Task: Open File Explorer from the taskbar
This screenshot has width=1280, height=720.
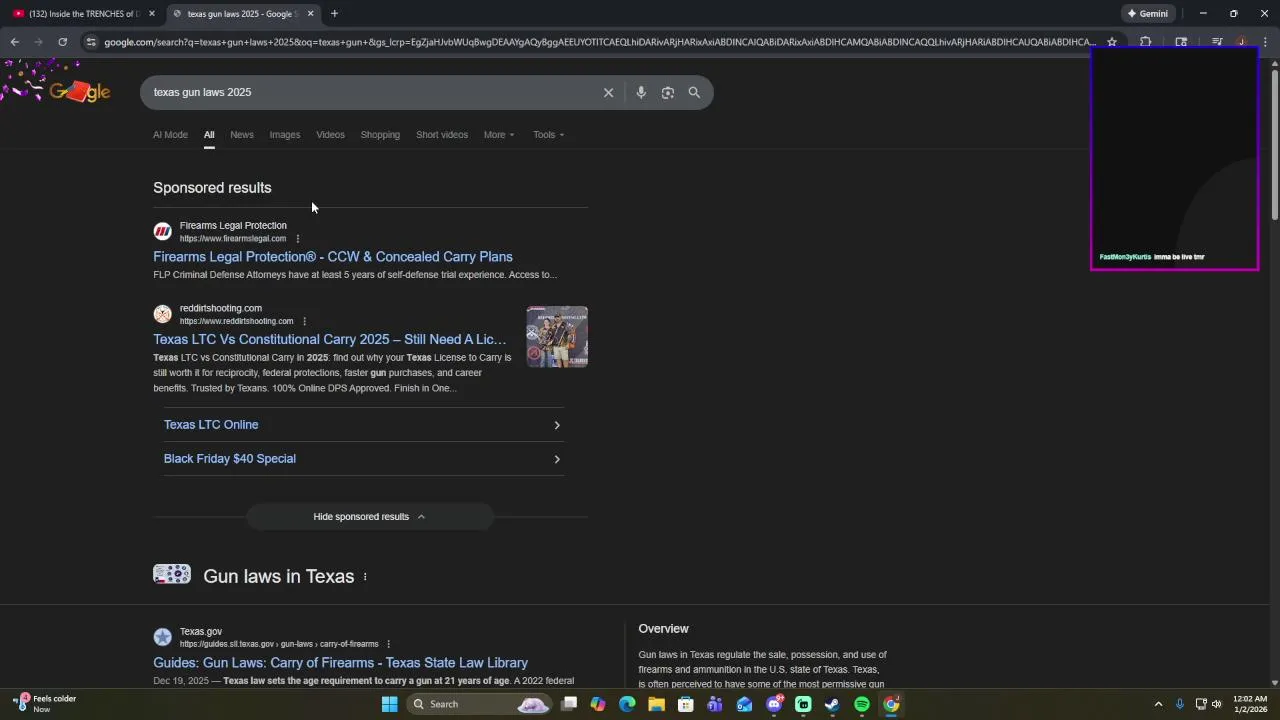Action: pyautogui.click(x=656, y=704)
